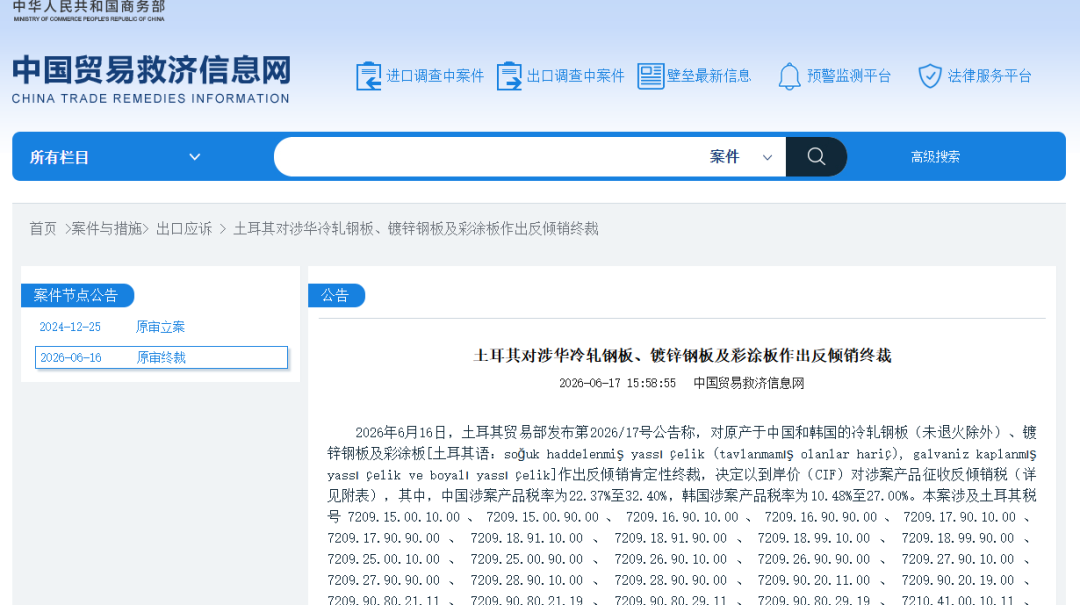Click inside the search input field
This screenshot has width=1080, height=605.
click(489, 157)
